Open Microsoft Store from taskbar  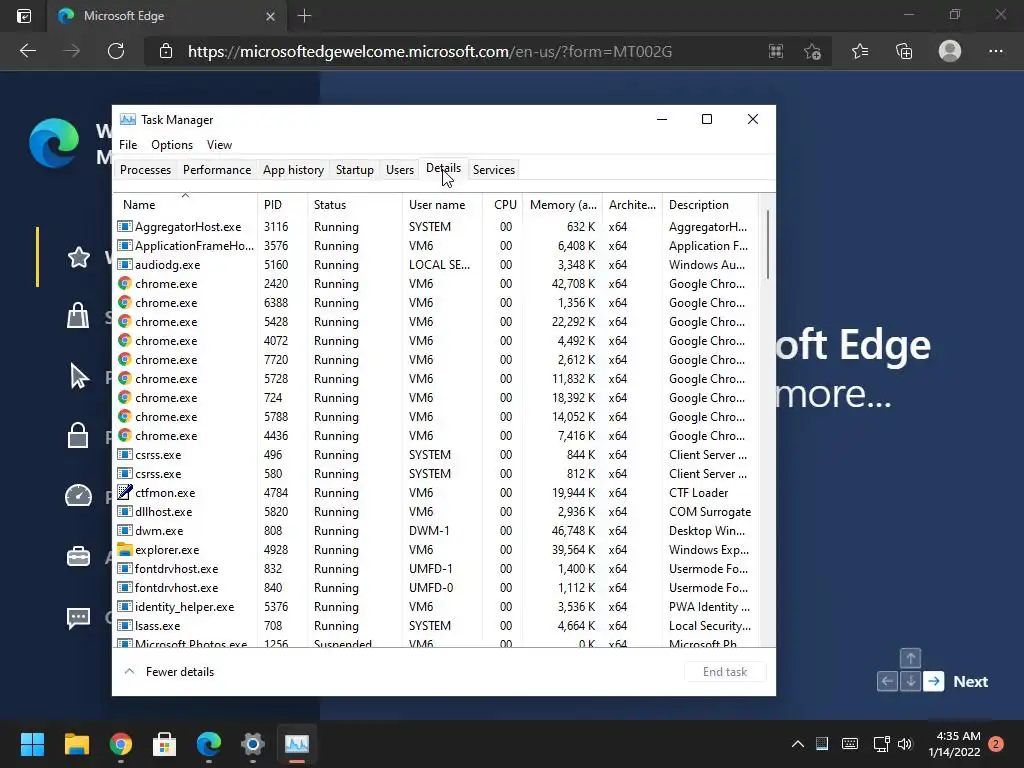(x=165, y=744)
